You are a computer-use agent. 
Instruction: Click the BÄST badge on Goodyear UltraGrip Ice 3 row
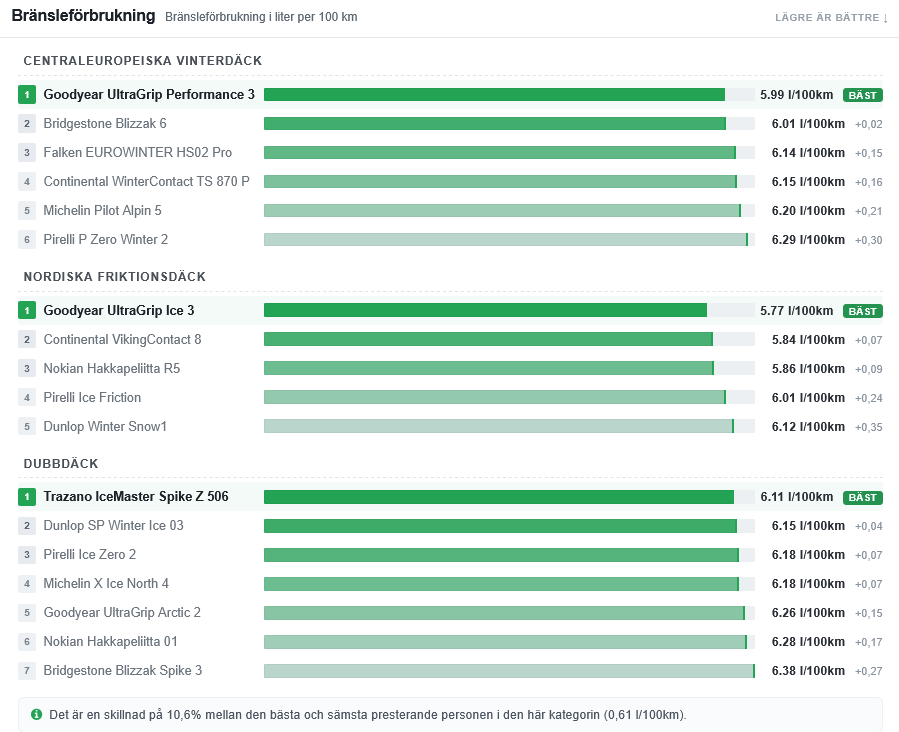coord(862,311)
